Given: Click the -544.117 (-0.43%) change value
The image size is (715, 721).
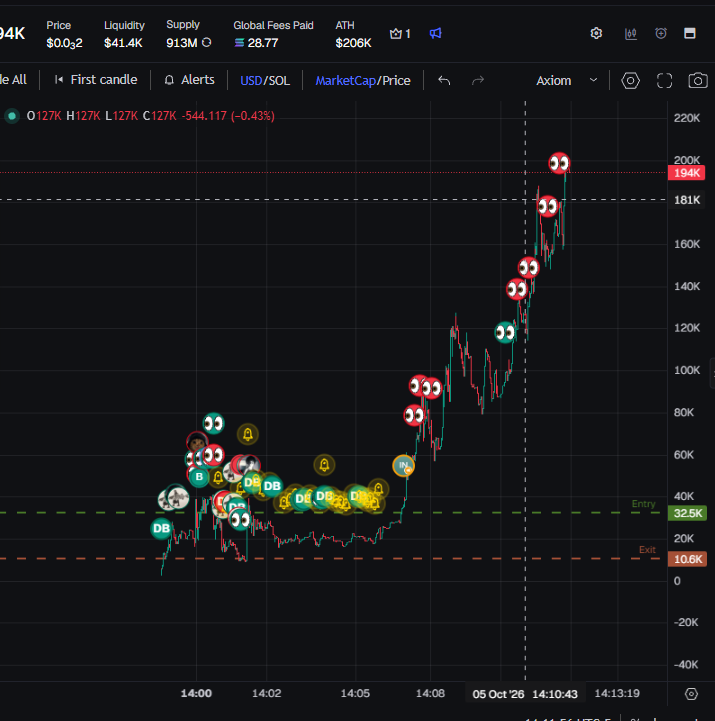Looking at the screenshot, I should (228, 116).
